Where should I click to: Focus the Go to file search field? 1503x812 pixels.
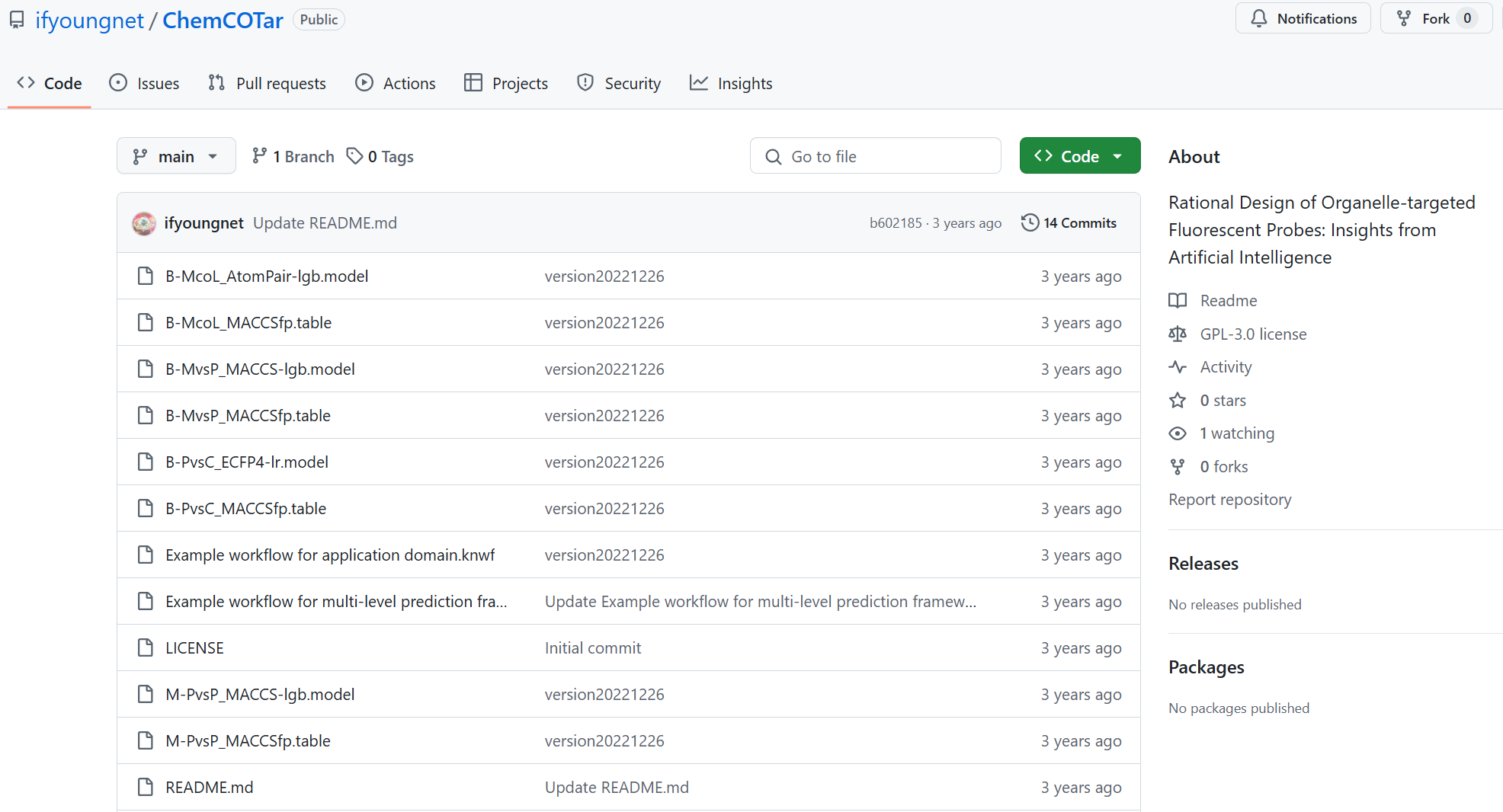point(876,156)
